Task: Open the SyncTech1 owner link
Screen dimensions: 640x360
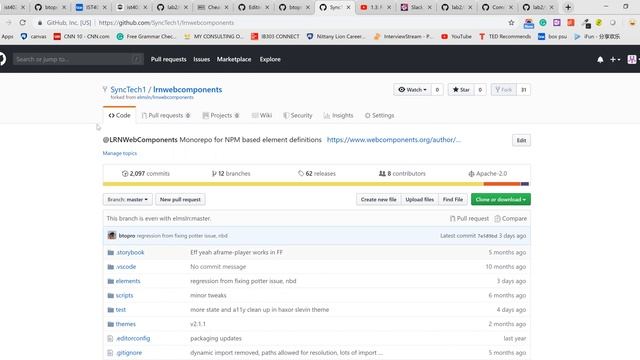Action: (128, 89)
